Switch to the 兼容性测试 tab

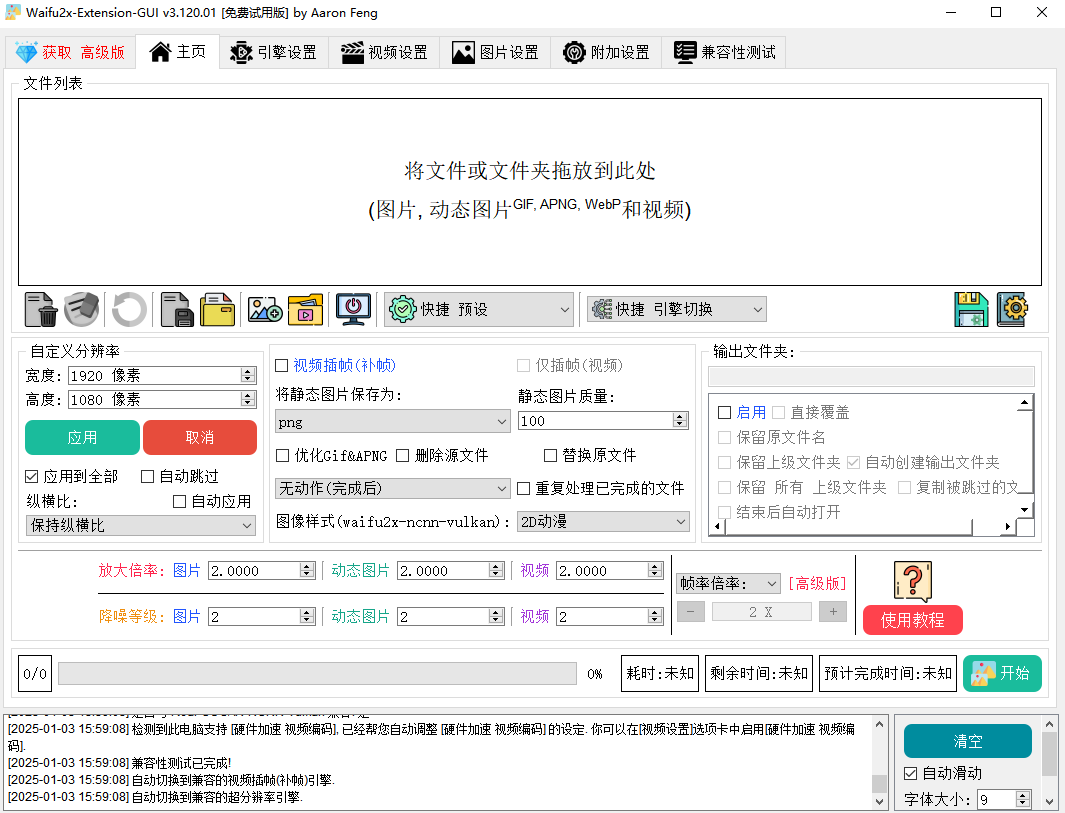tap(724, 51)
